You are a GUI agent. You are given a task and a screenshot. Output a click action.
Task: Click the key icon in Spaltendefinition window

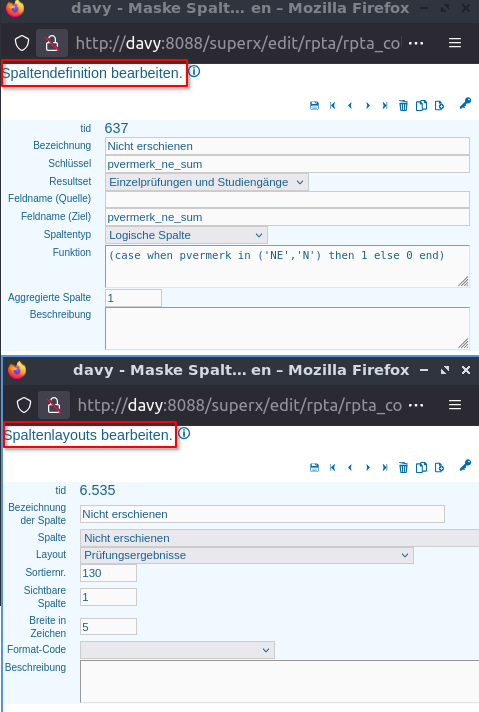pos(465,104)
